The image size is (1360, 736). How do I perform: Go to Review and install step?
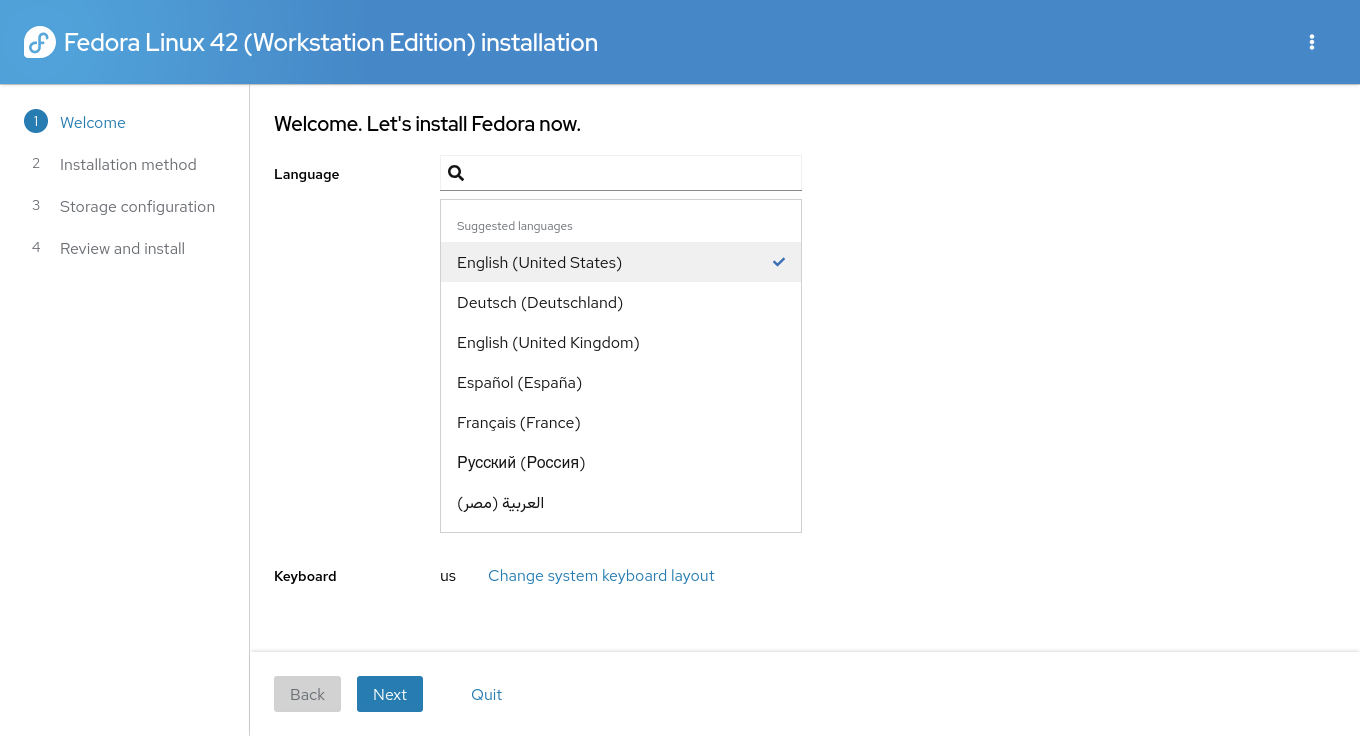pos(122,248)
